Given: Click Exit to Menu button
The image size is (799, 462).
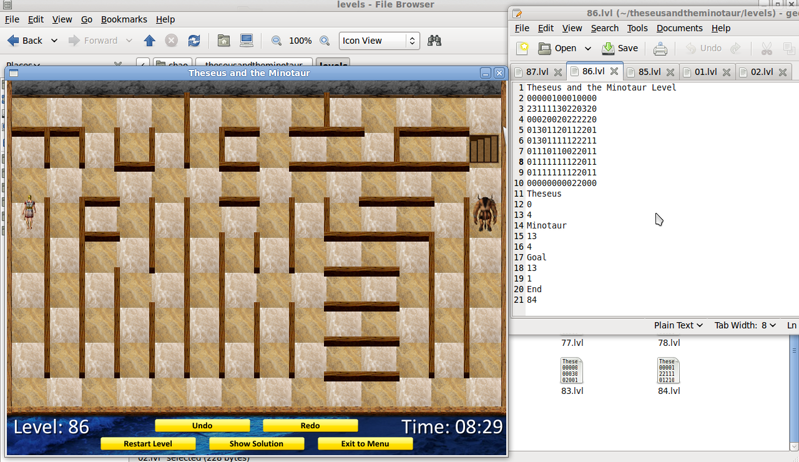Looking at the screenshot, I should (365, 444).
